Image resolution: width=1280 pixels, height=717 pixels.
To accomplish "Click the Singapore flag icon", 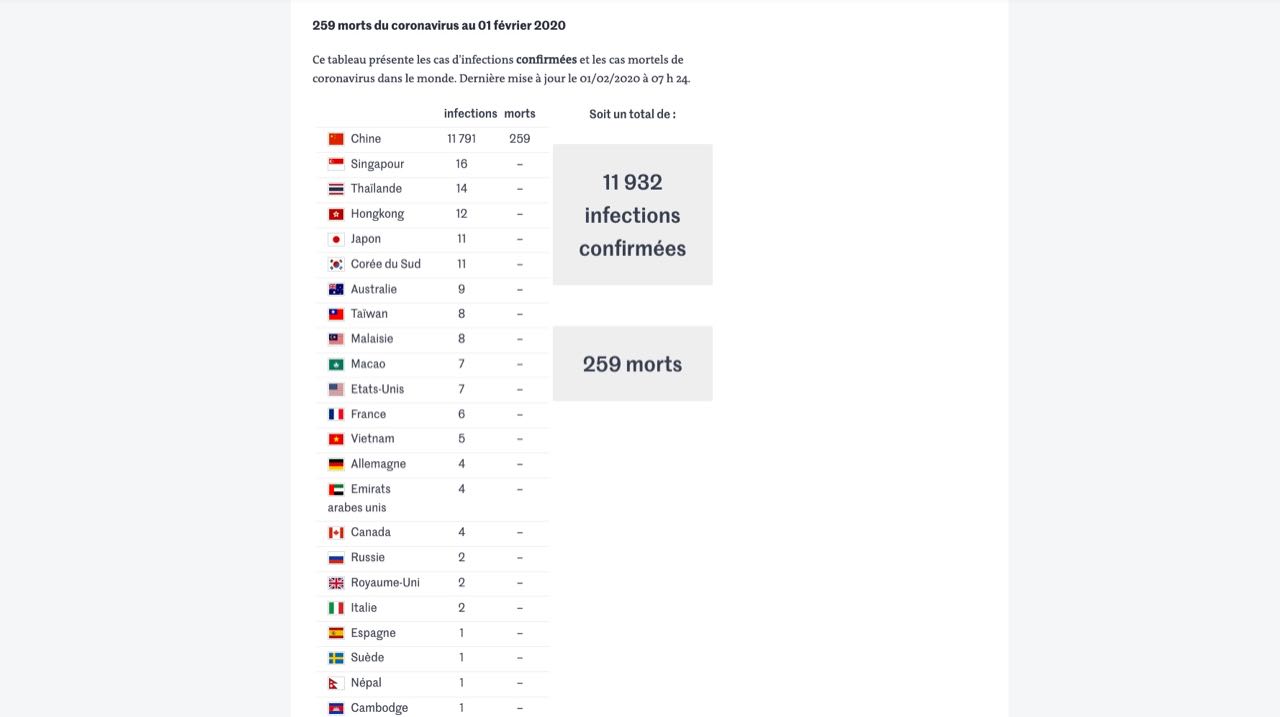I will coord(336,164).
